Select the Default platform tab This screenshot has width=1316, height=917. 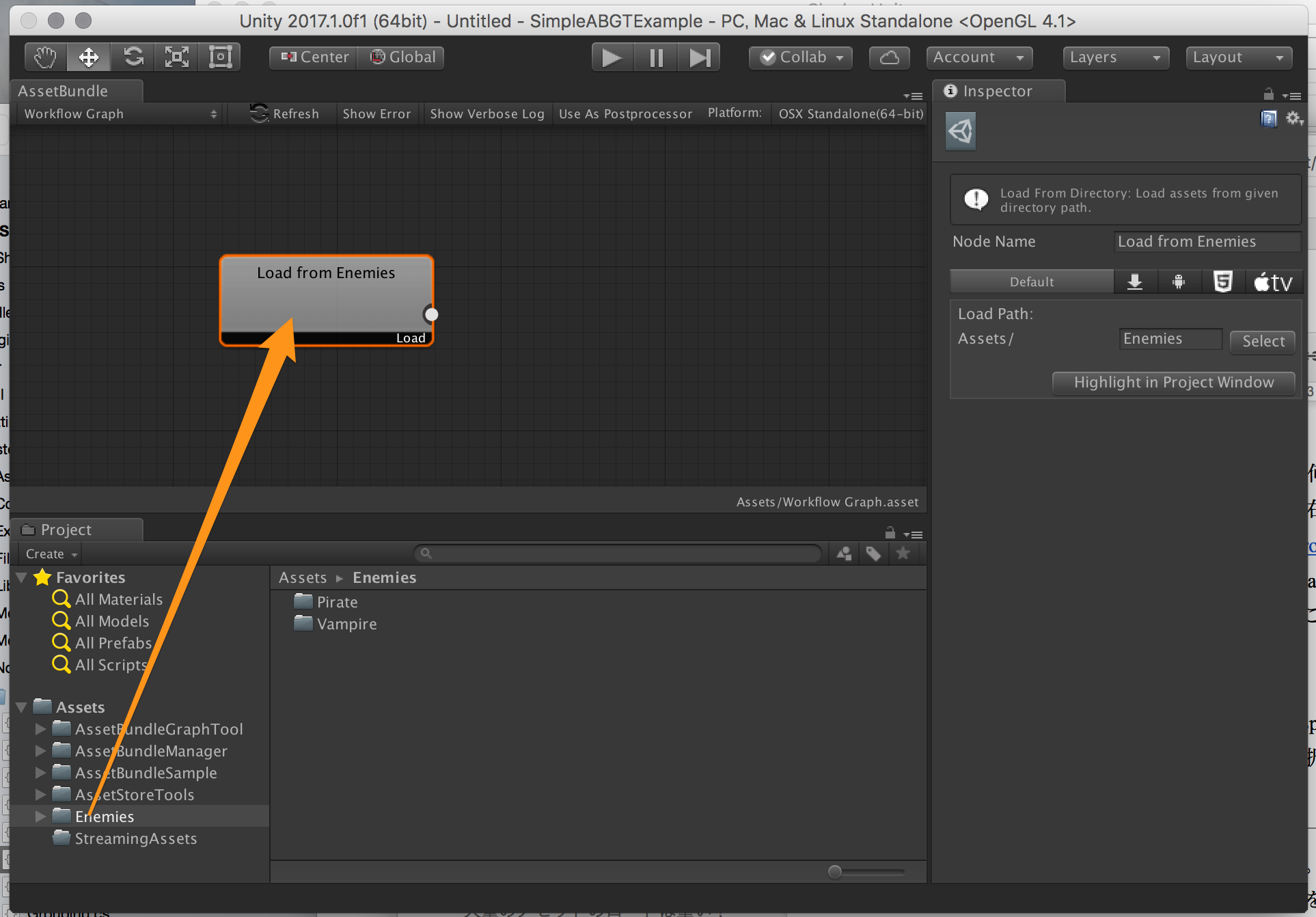1032,282
